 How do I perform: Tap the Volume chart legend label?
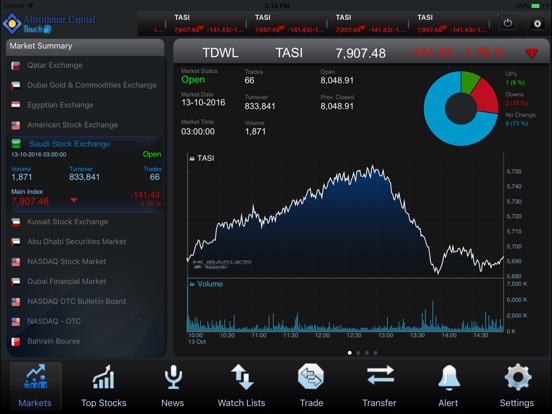206,284
